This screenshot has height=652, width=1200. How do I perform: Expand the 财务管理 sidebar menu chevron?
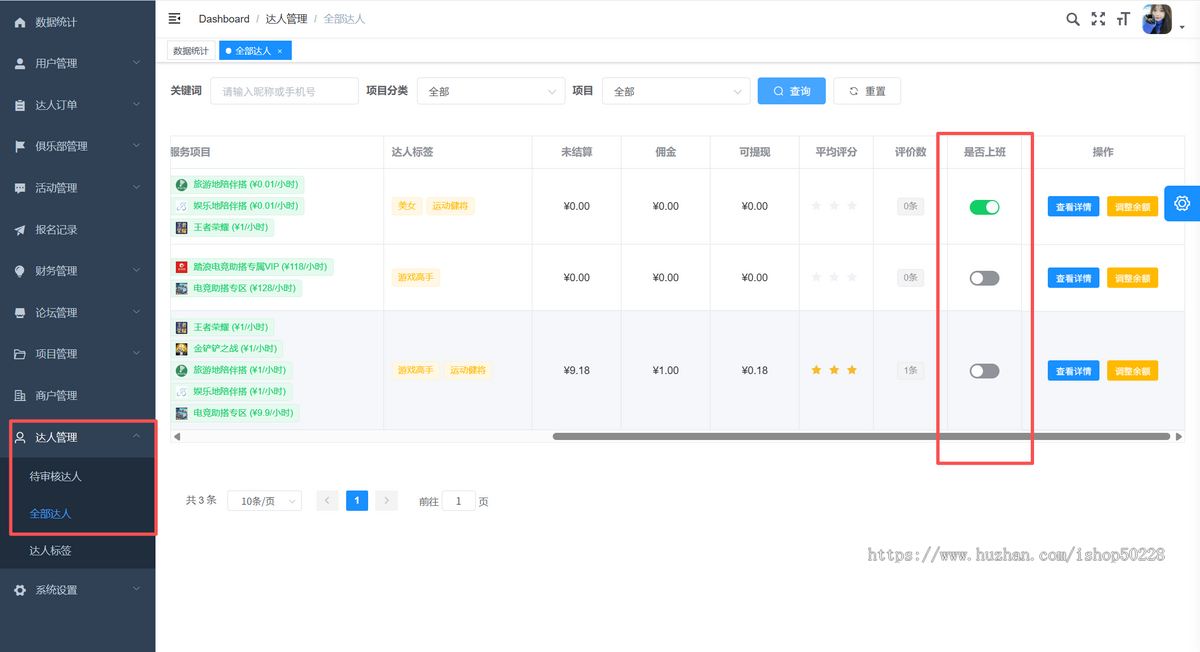[137, 271]
